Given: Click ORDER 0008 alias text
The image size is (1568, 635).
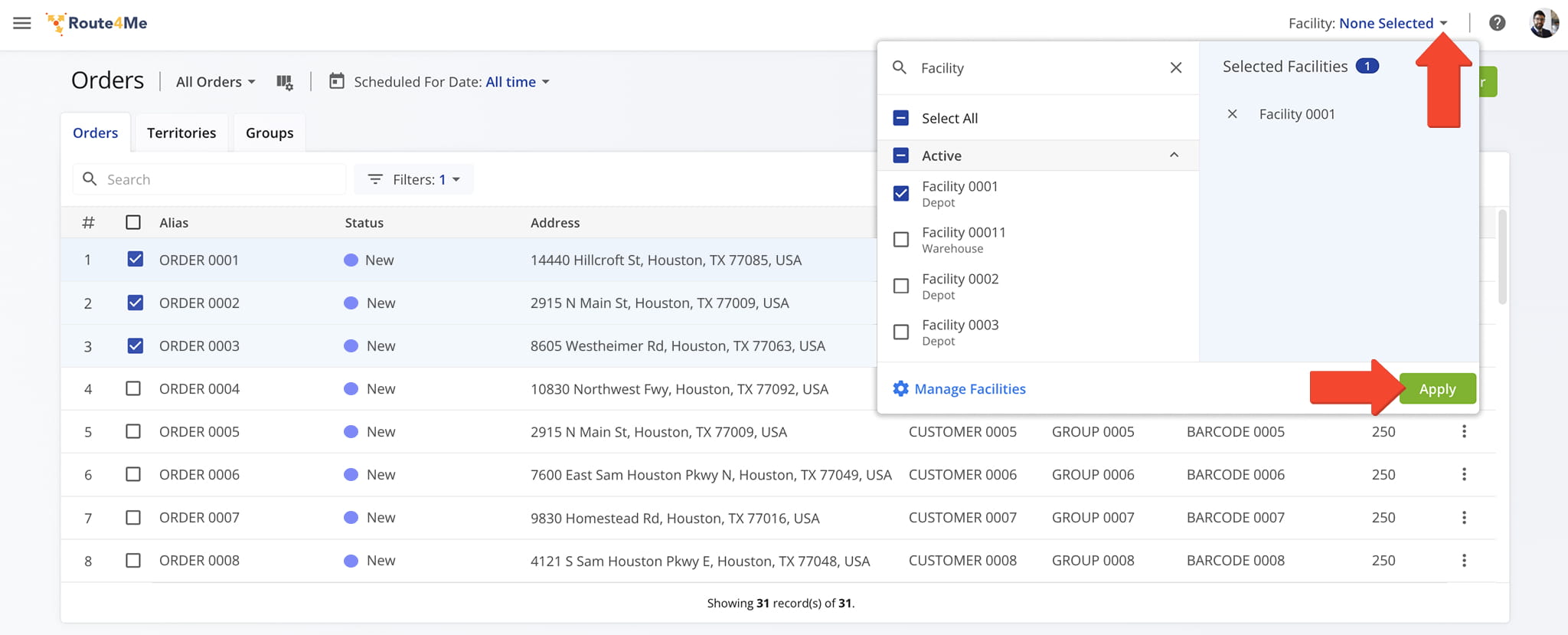Looking at the screenshot, I should [x=199, y=560].
